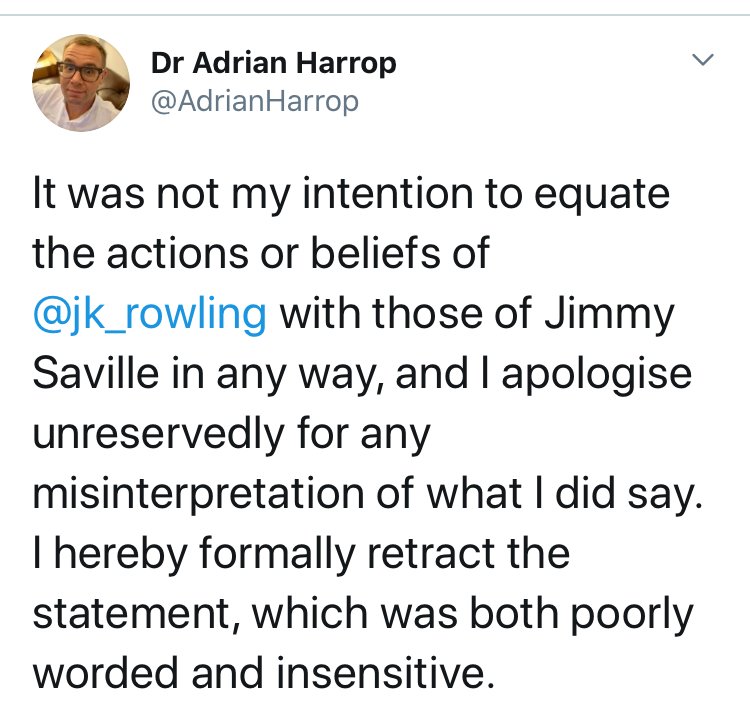Screen dimensions: 750x722
Task: Click the word 'hereby' in the tweet
Action: click(x=120, y=555)
